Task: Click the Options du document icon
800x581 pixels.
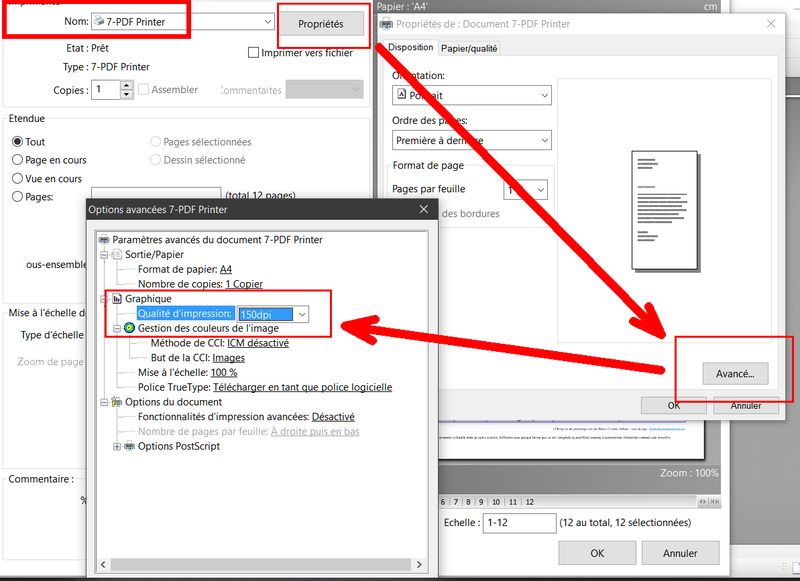Action: click(117, 402)
